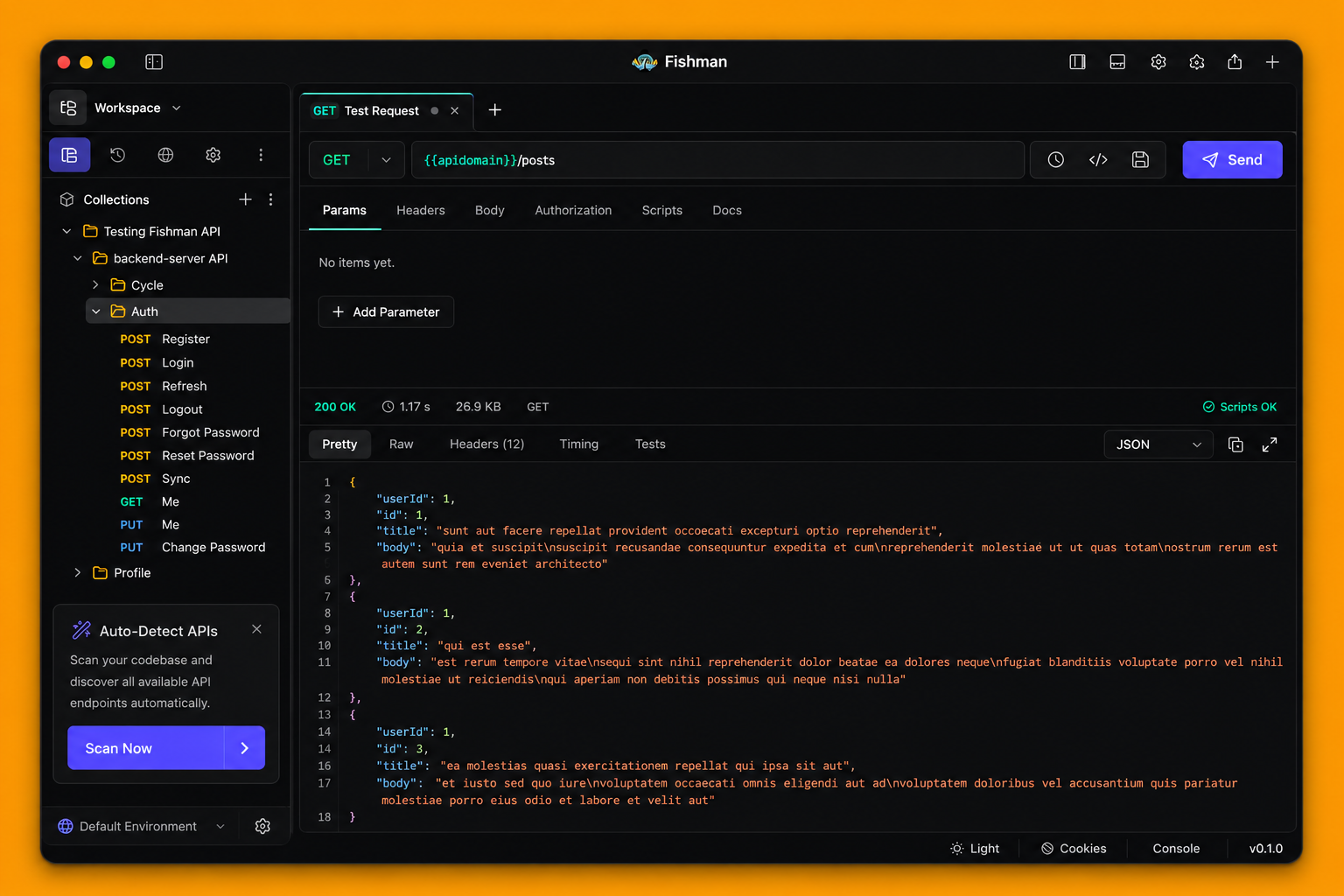Open the Authorization tab
The image size is (1344, 896).
pos(573,211)
